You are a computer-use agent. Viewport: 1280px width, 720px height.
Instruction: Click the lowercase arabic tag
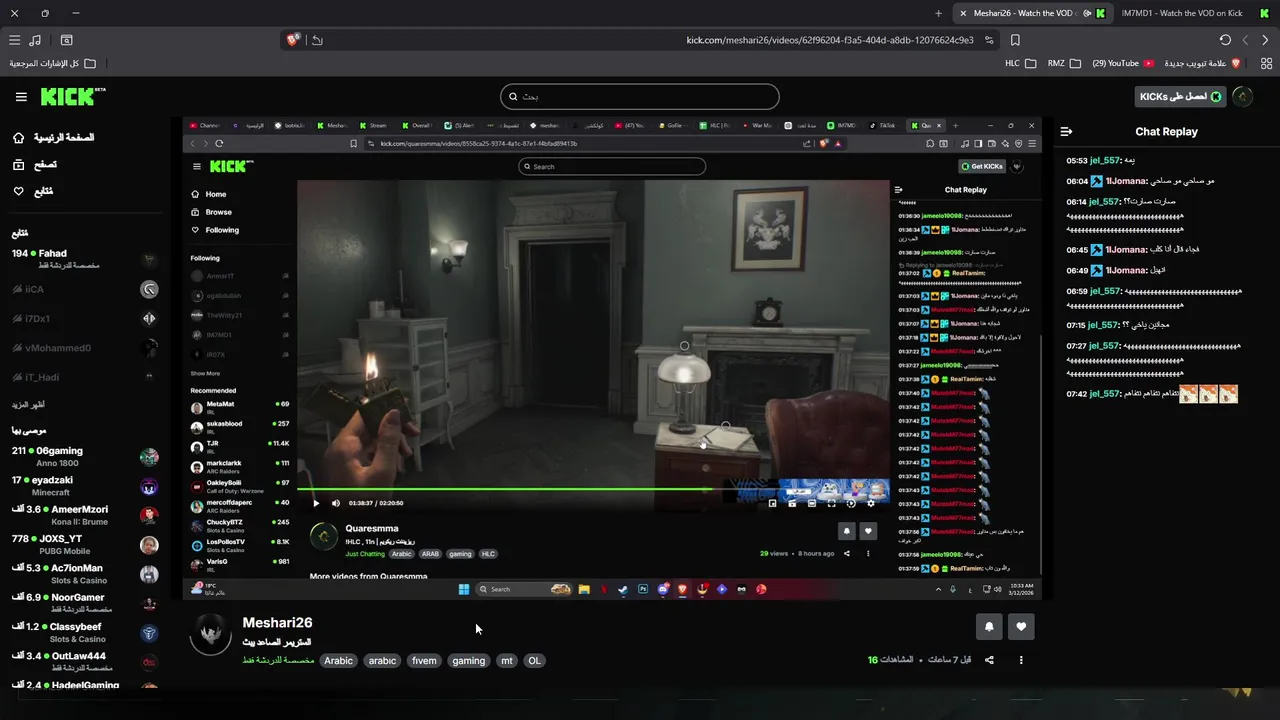382,660
